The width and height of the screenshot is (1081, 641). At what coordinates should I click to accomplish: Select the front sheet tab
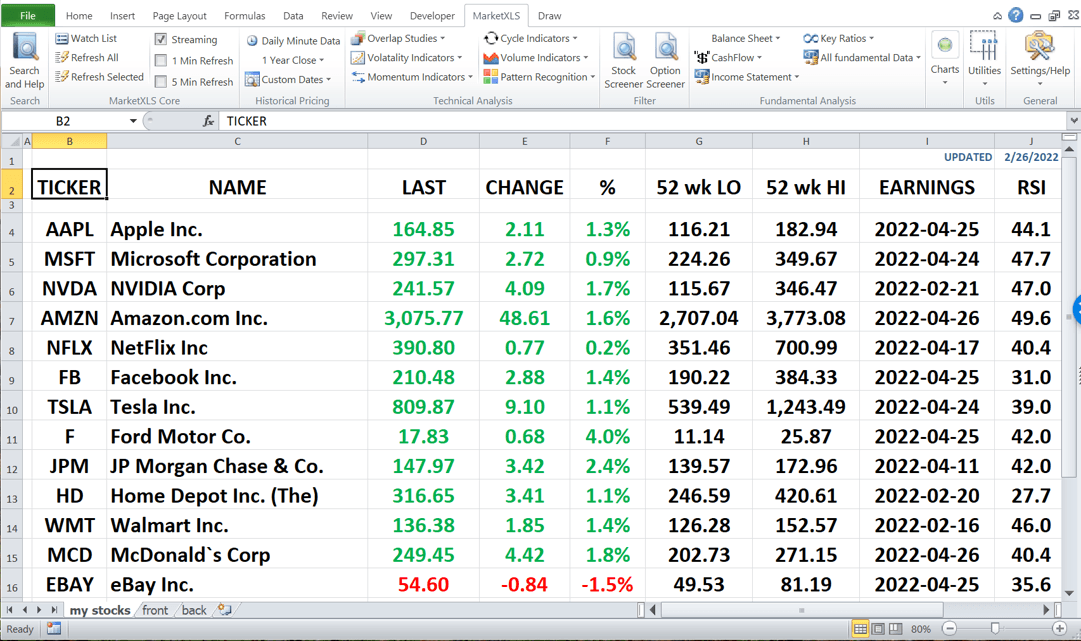pyautogui.click(x=155, y=610)
